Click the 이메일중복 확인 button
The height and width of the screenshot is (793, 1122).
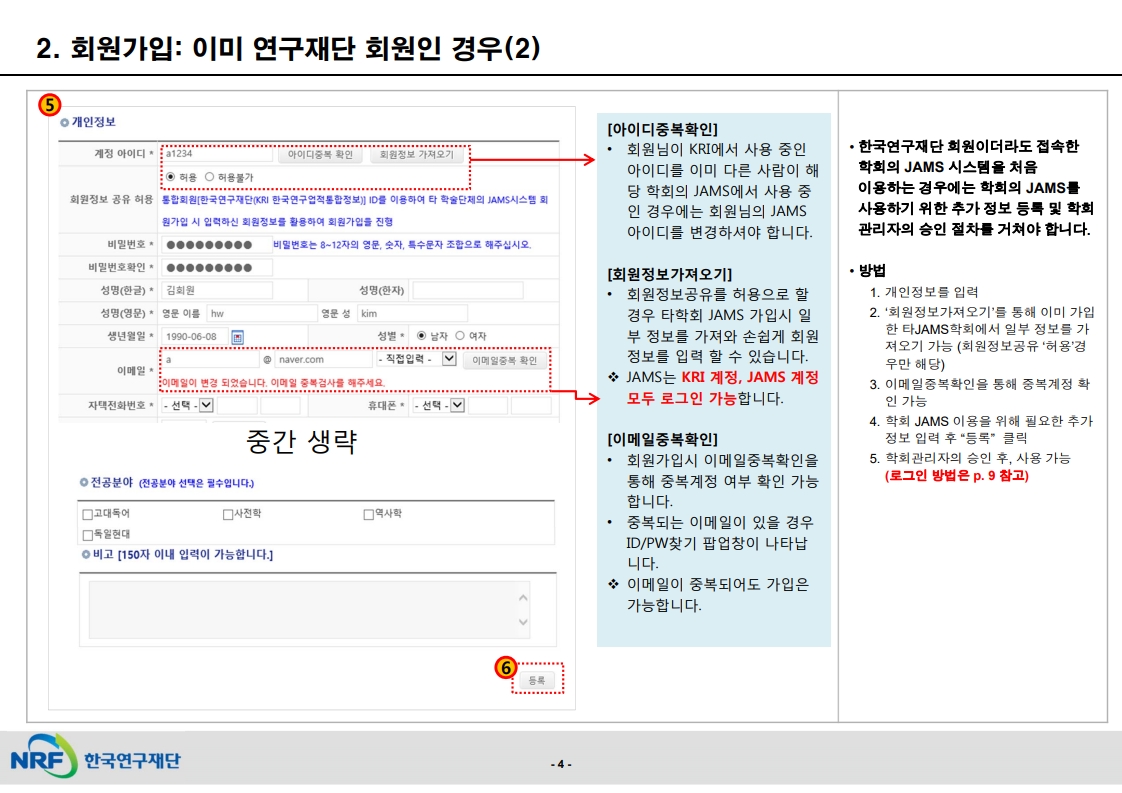click(x=504, y=360)
